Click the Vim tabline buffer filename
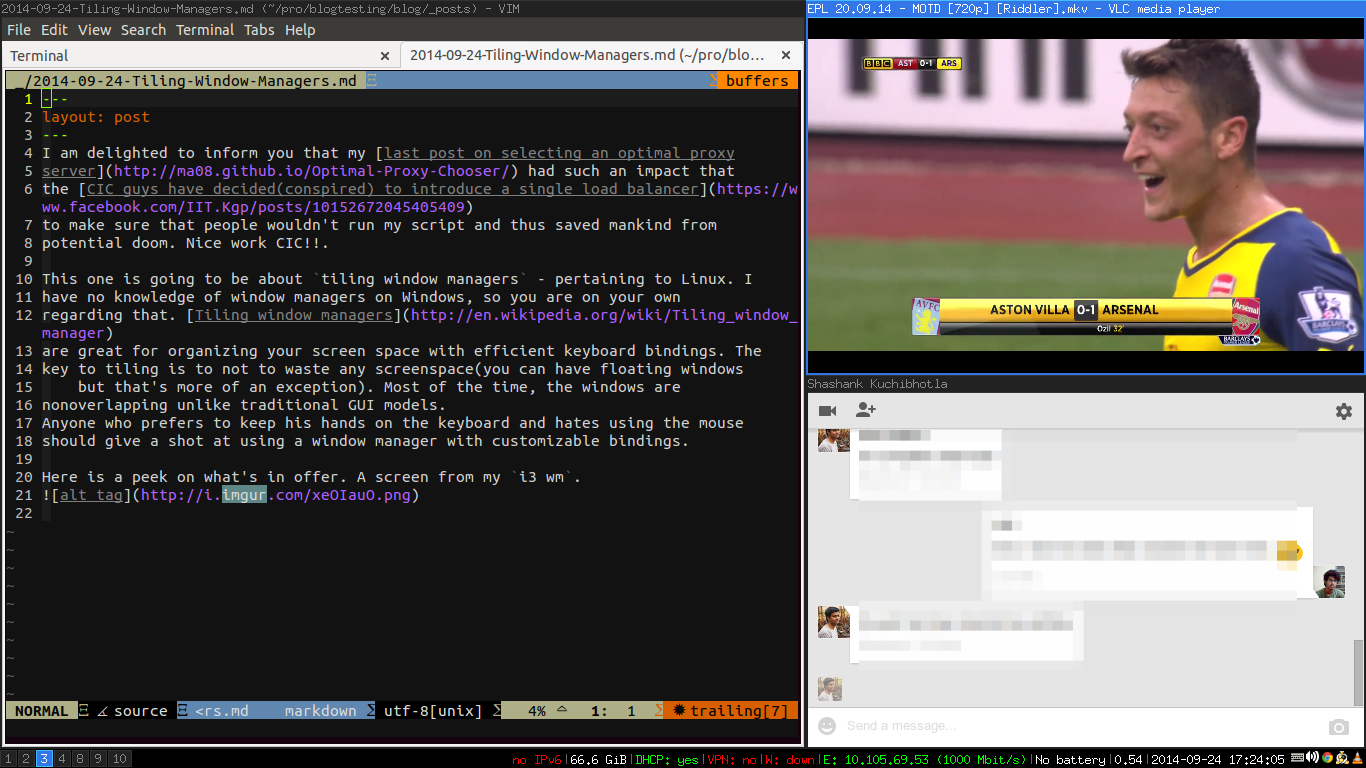Viewport: 1366px width, 768px height. pyautogui.click(x=190, y=81)
